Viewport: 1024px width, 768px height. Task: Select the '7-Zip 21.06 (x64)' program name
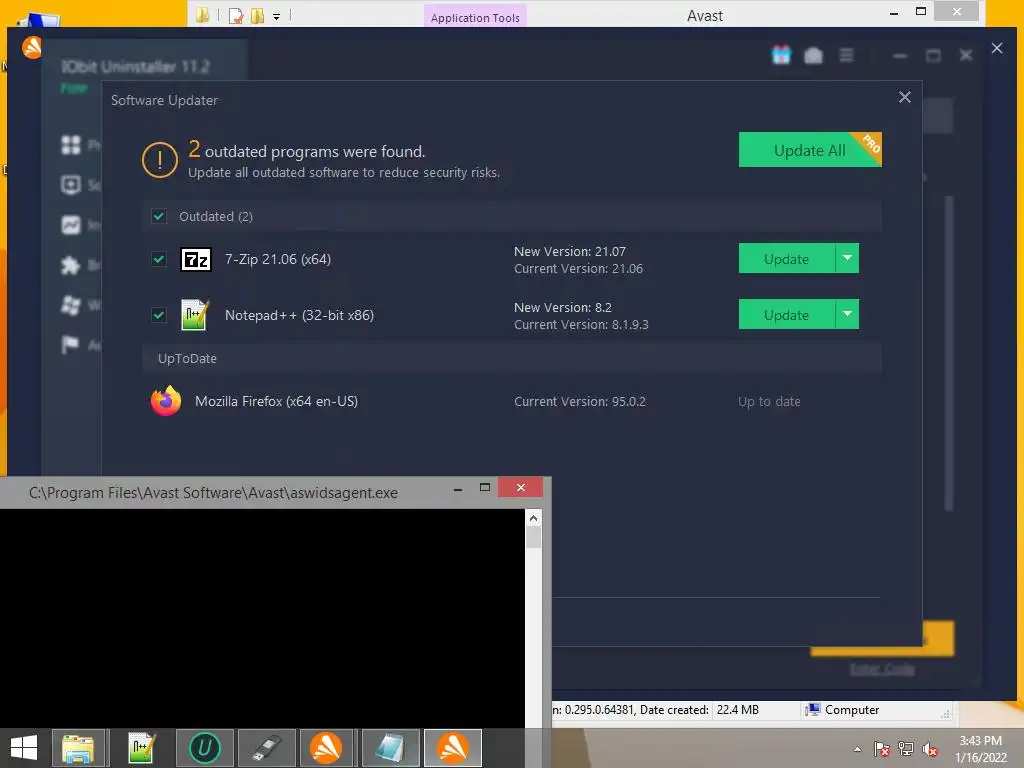click(278, 259)
